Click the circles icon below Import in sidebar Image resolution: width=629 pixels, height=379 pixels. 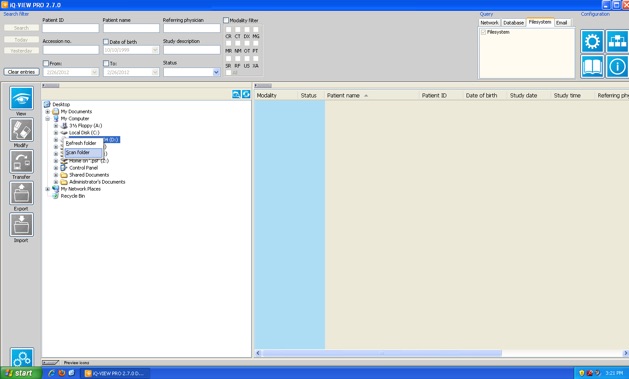[x=21, y=357]
